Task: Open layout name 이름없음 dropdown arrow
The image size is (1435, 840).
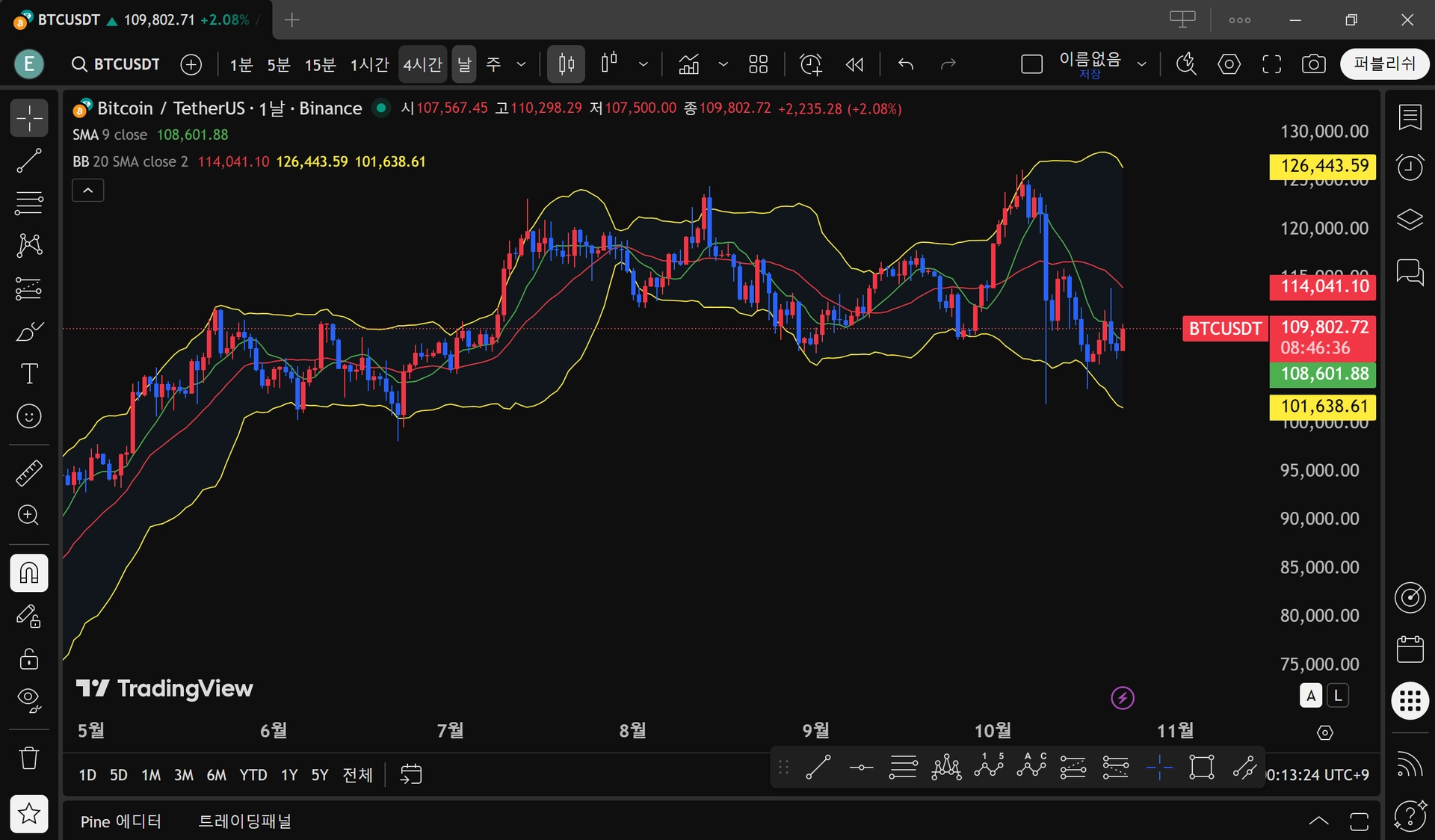Action: tap(1141, 64)
